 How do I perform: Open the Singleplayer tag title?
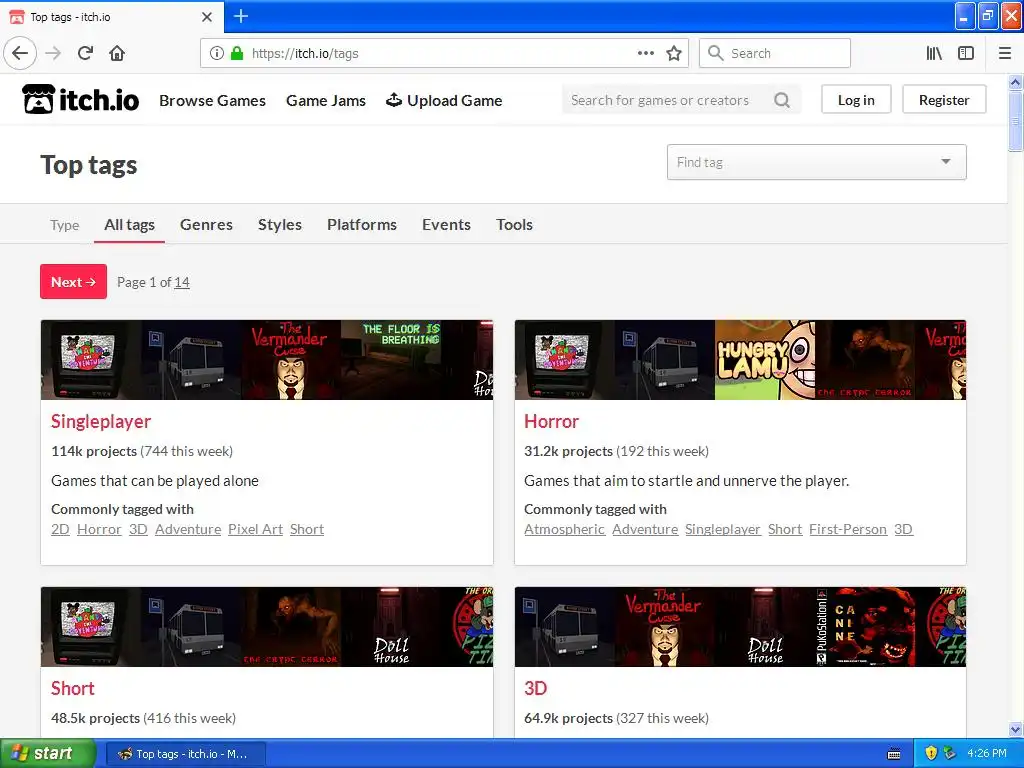101,421
